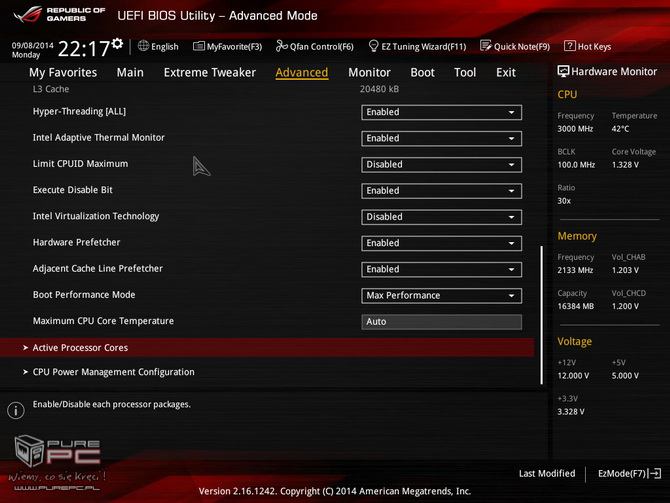670x503 pixels.
Task: Click the MyFavorite list icon
Action: [x=199, y=46]
